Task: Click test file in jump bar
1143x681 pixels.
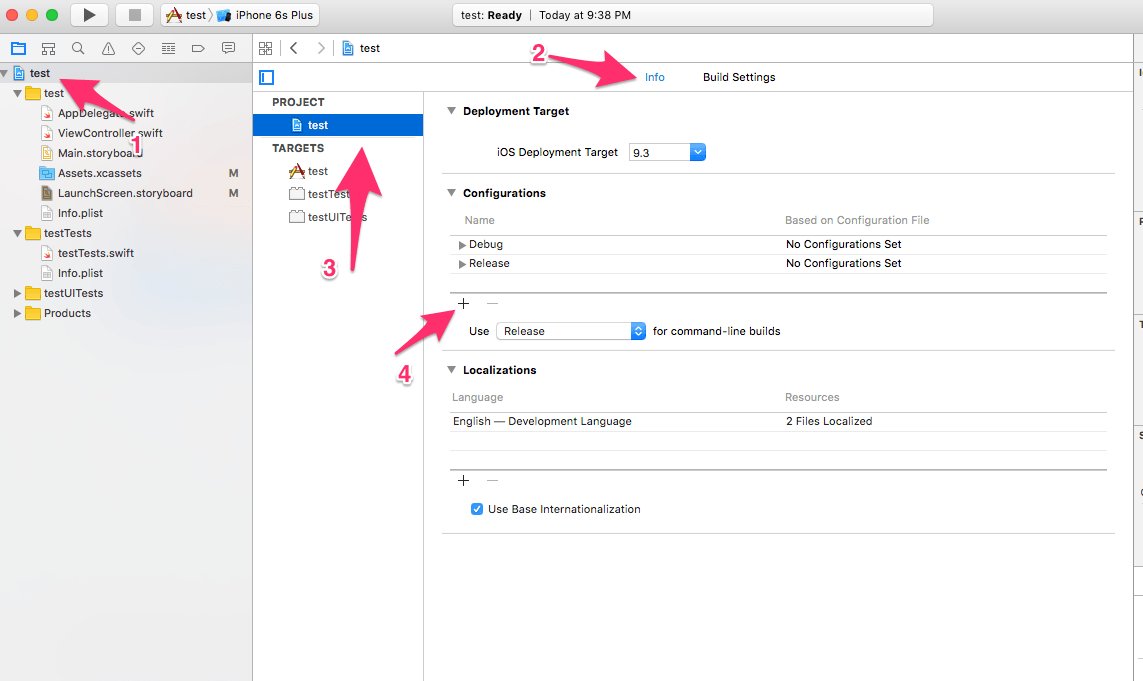Action: (361, 48)
